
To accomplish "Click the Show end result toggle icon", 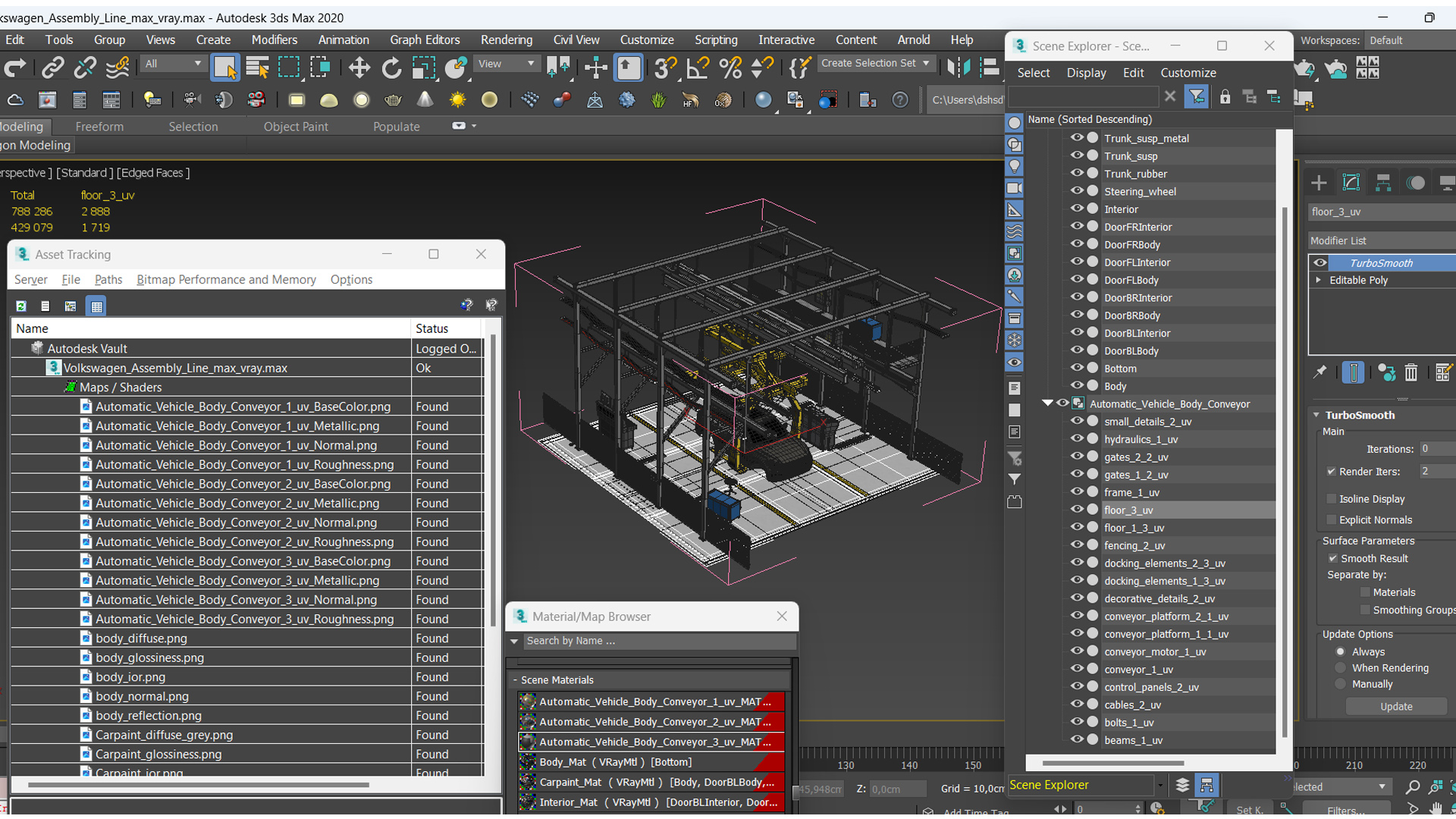I will pyautogui.click(x=1353, y=372).
